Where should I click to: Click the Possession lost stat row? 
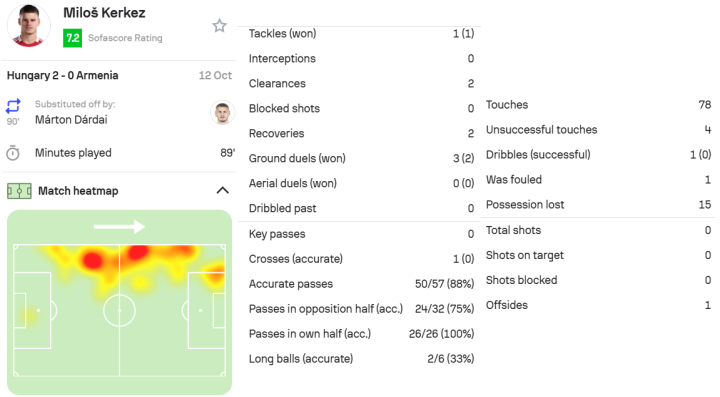(x=598, y=204)
